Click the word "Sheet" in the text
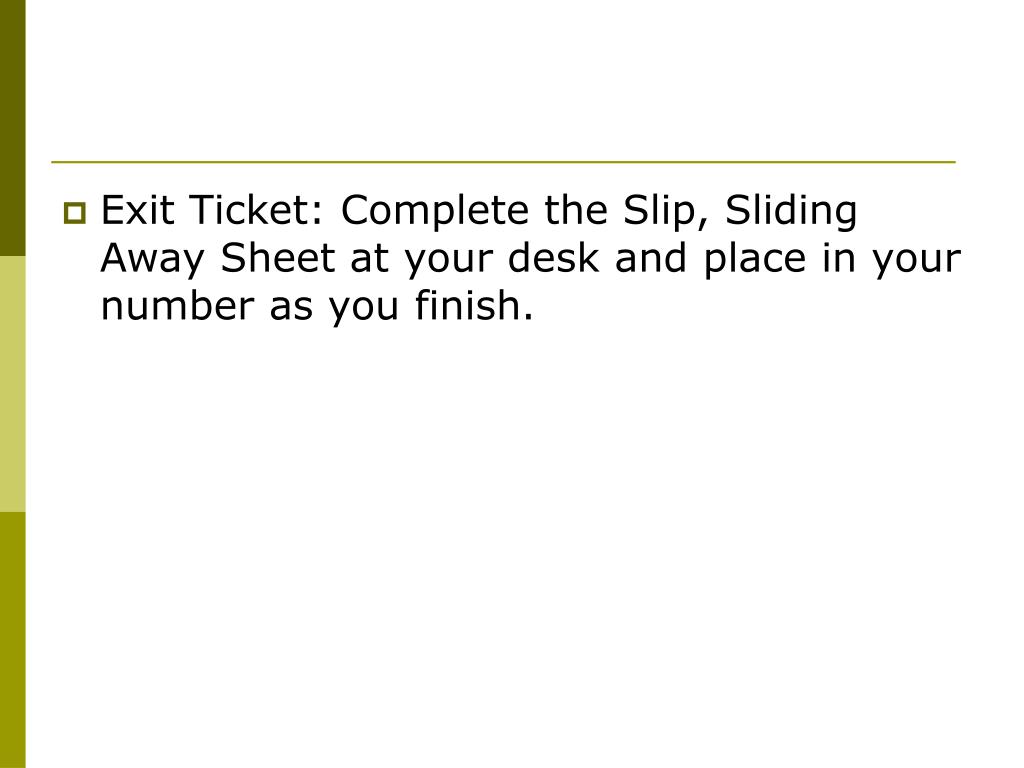The image size is (1024, 768). tap(278, 257)
